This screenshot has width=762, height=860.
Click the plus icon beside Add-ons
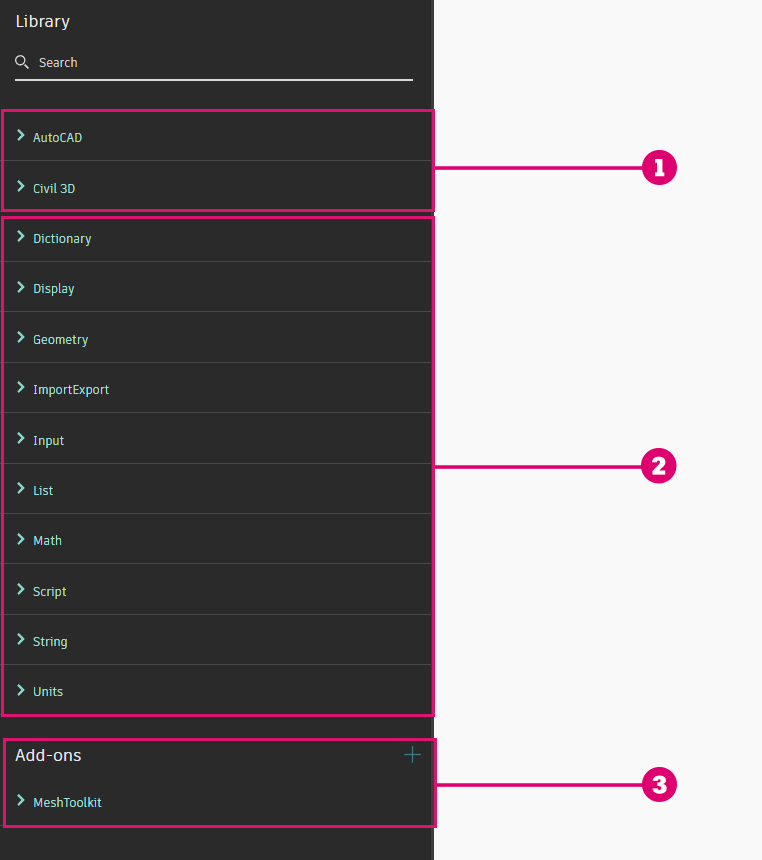coord(412,755)
